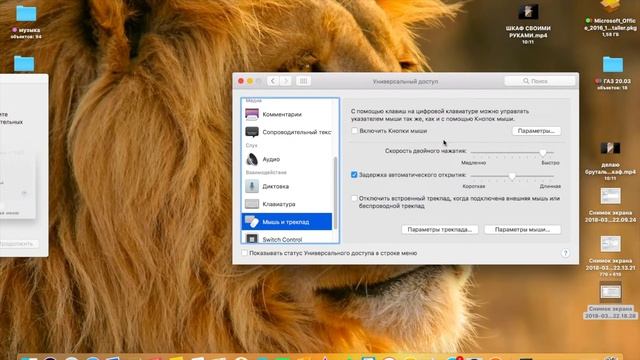The height and width of the screenshot is (360, 640).
Task: Click the Аудио speaker icon
Action: pos(252,159)
